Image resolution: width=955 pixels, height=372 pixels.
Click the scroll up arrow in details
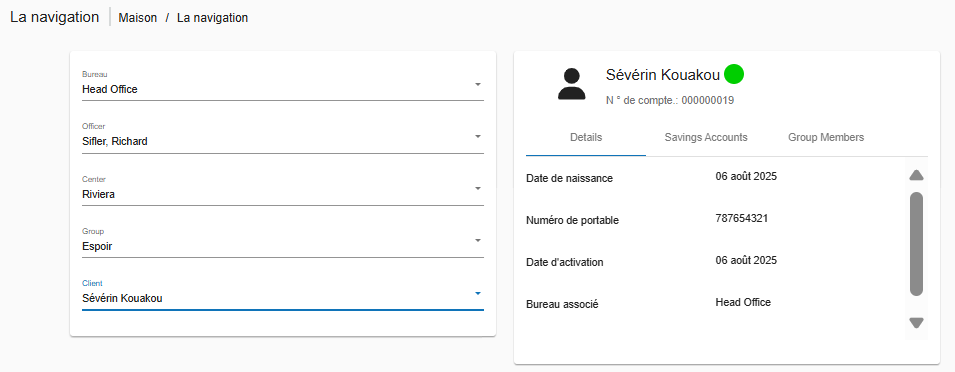[916, 175]
